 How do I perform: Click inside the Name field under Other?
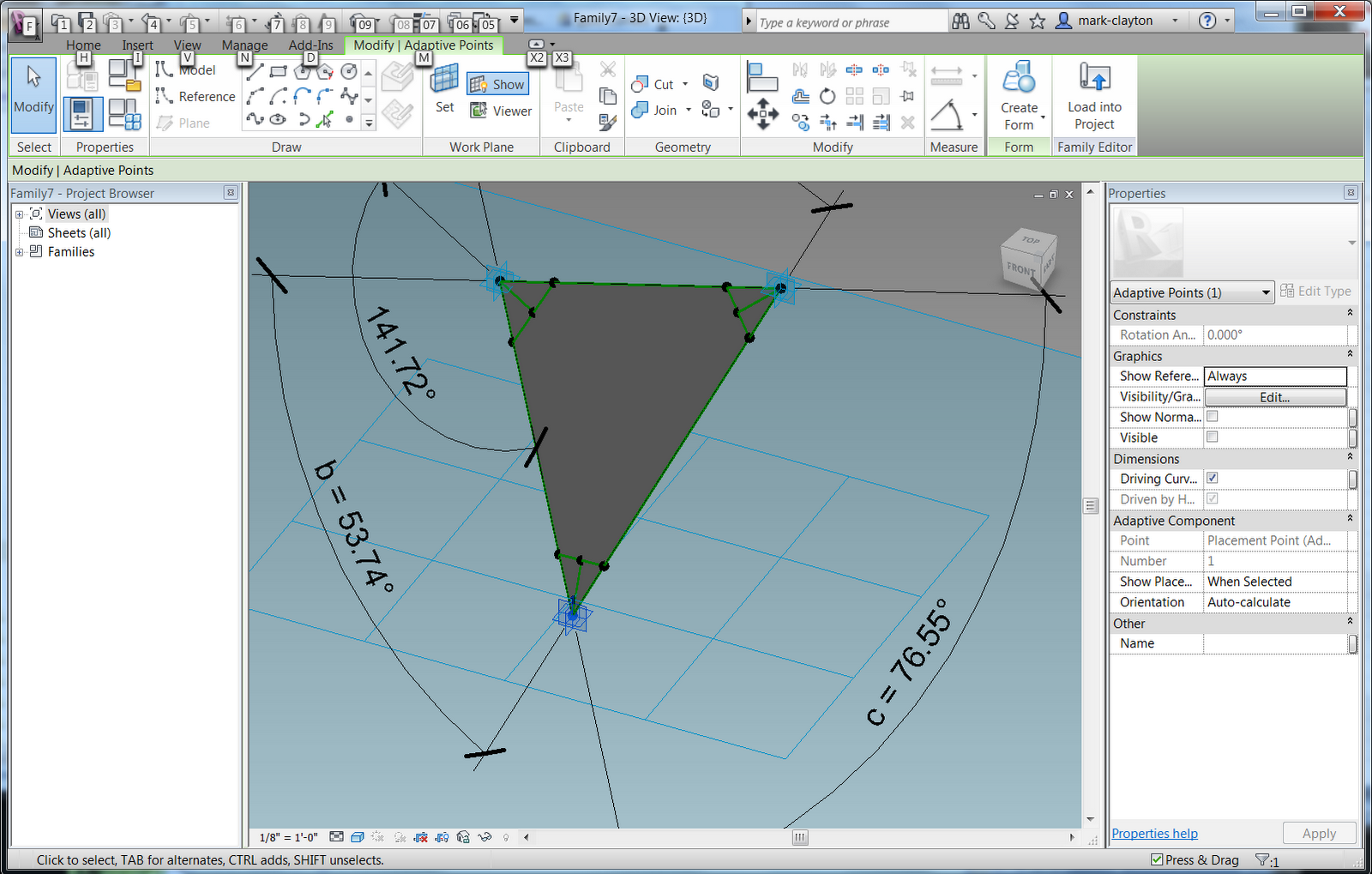click(x=1278, y=643)
